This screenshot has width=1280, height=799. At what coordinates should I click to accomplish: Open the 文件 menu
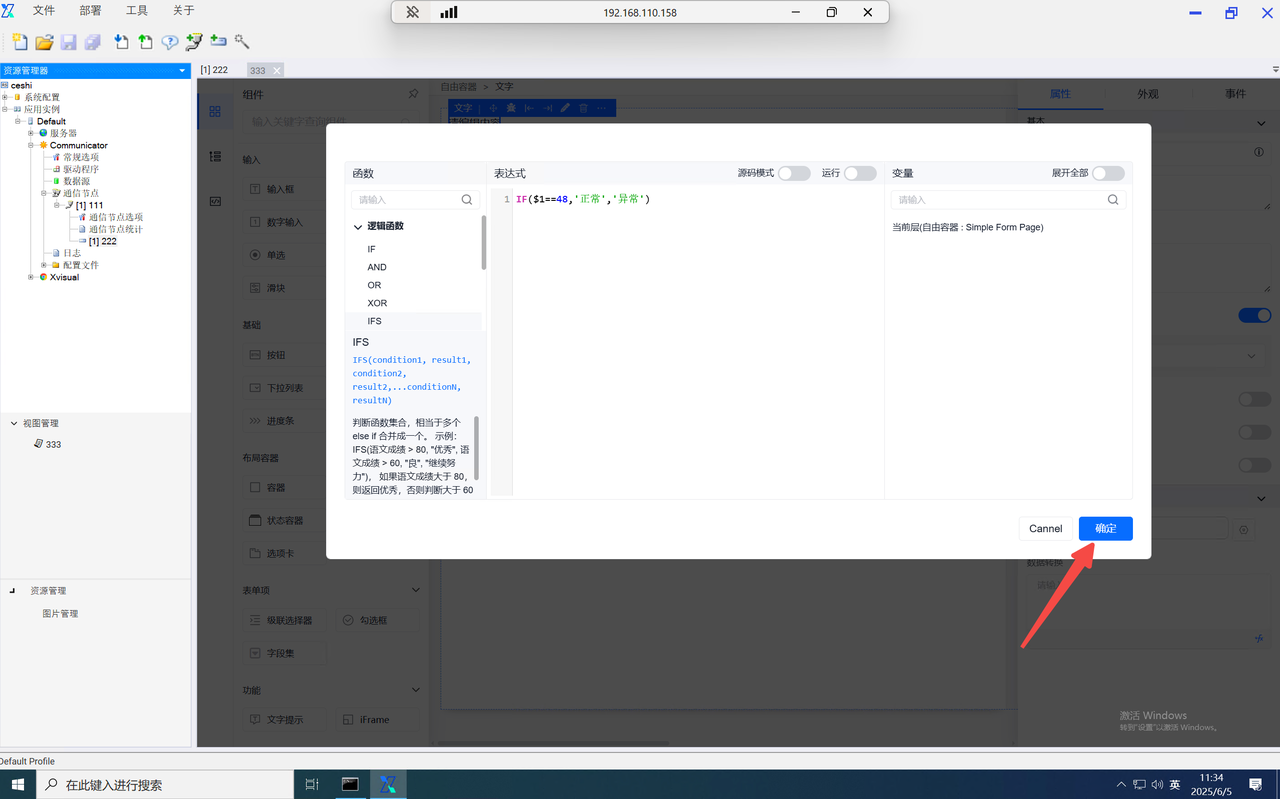(x=44, y=11)
